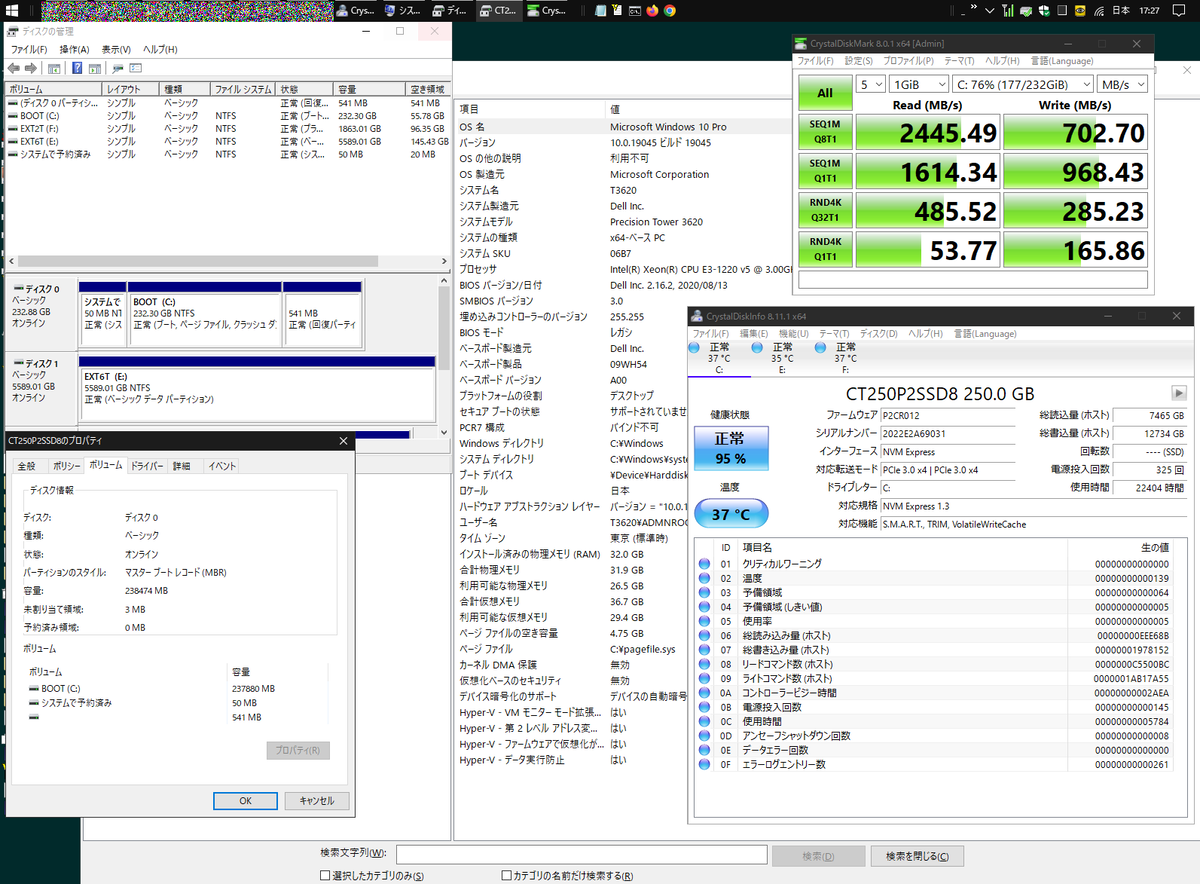Open the blue Help icon in Disk Management toolbar

76,68
